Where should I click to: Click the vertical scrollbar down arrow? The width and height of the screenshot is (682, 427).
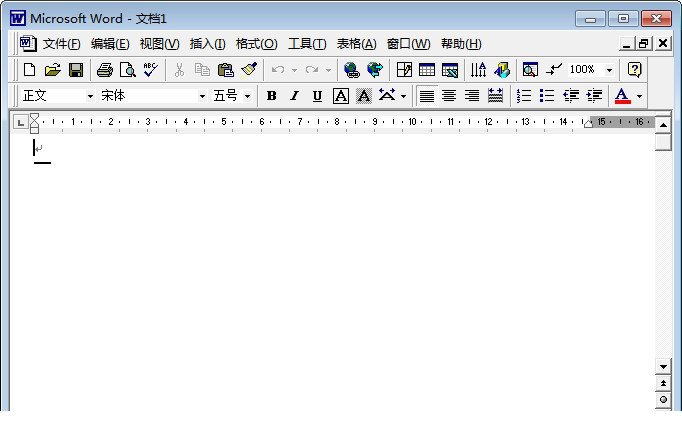(x=663, y=367)
